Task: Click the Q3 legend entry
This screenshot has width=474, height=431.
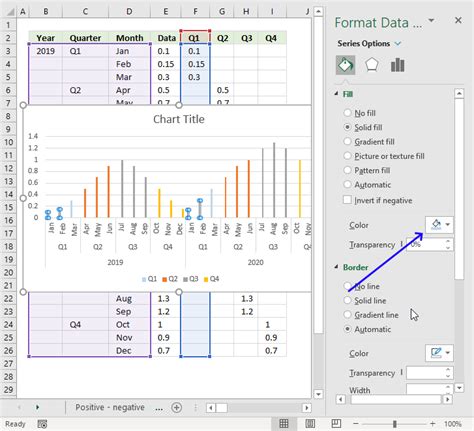Action: [x=191, y=279]
